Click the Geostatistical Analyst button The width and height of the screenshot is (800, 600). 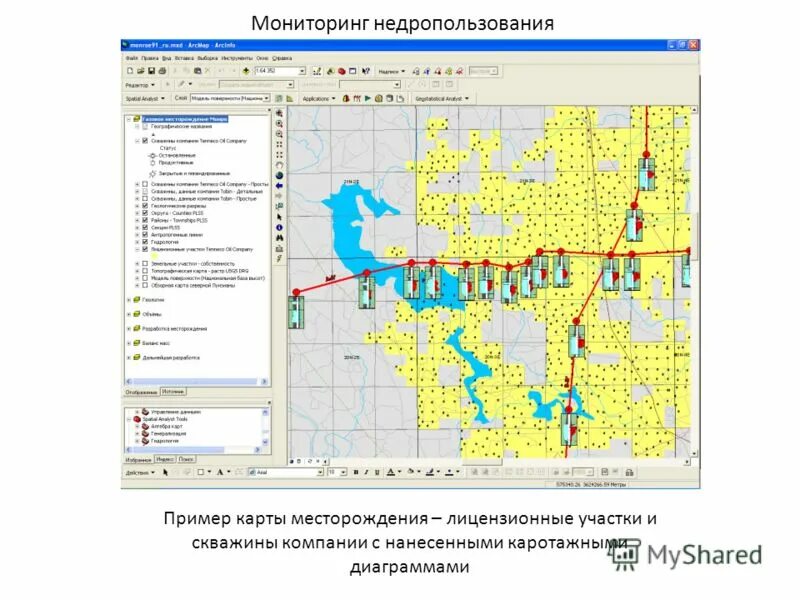click(442, 98)
